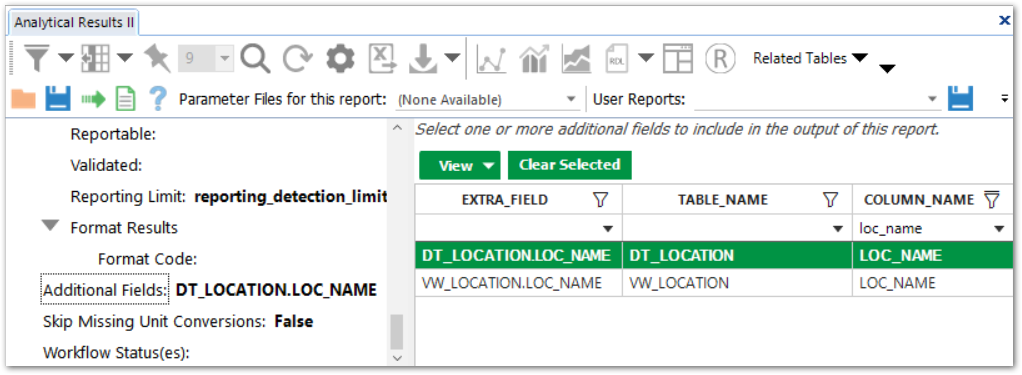Click the loc_name filter input

coord(922,229)
